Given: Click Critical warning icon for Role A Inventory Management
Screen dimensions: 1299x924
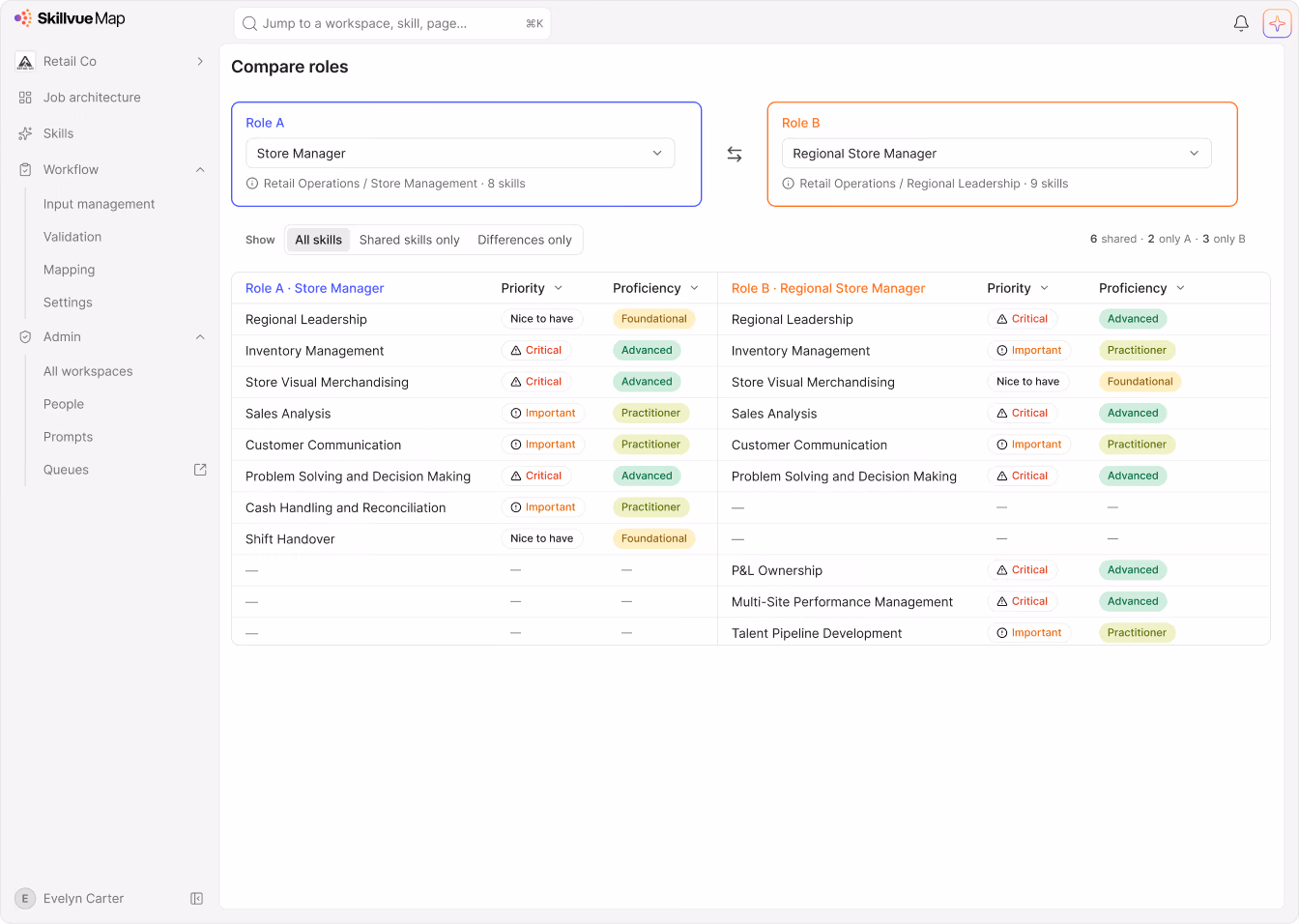Looking at the screenshot, I should (x=516, y=351).
